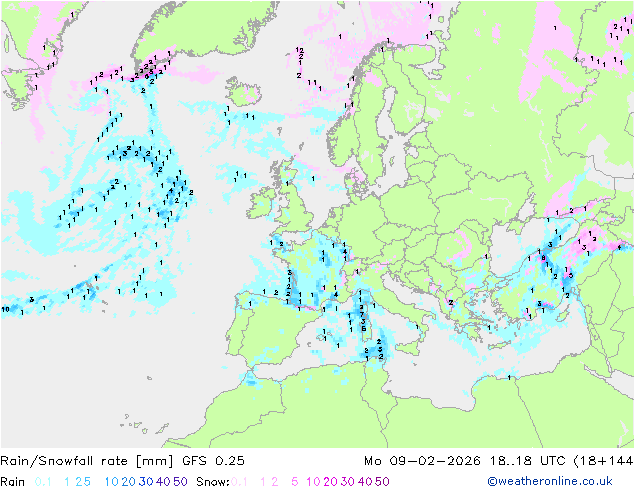Select the Rain 50 legend color value

pyautogui.click(x=180, y=482)
